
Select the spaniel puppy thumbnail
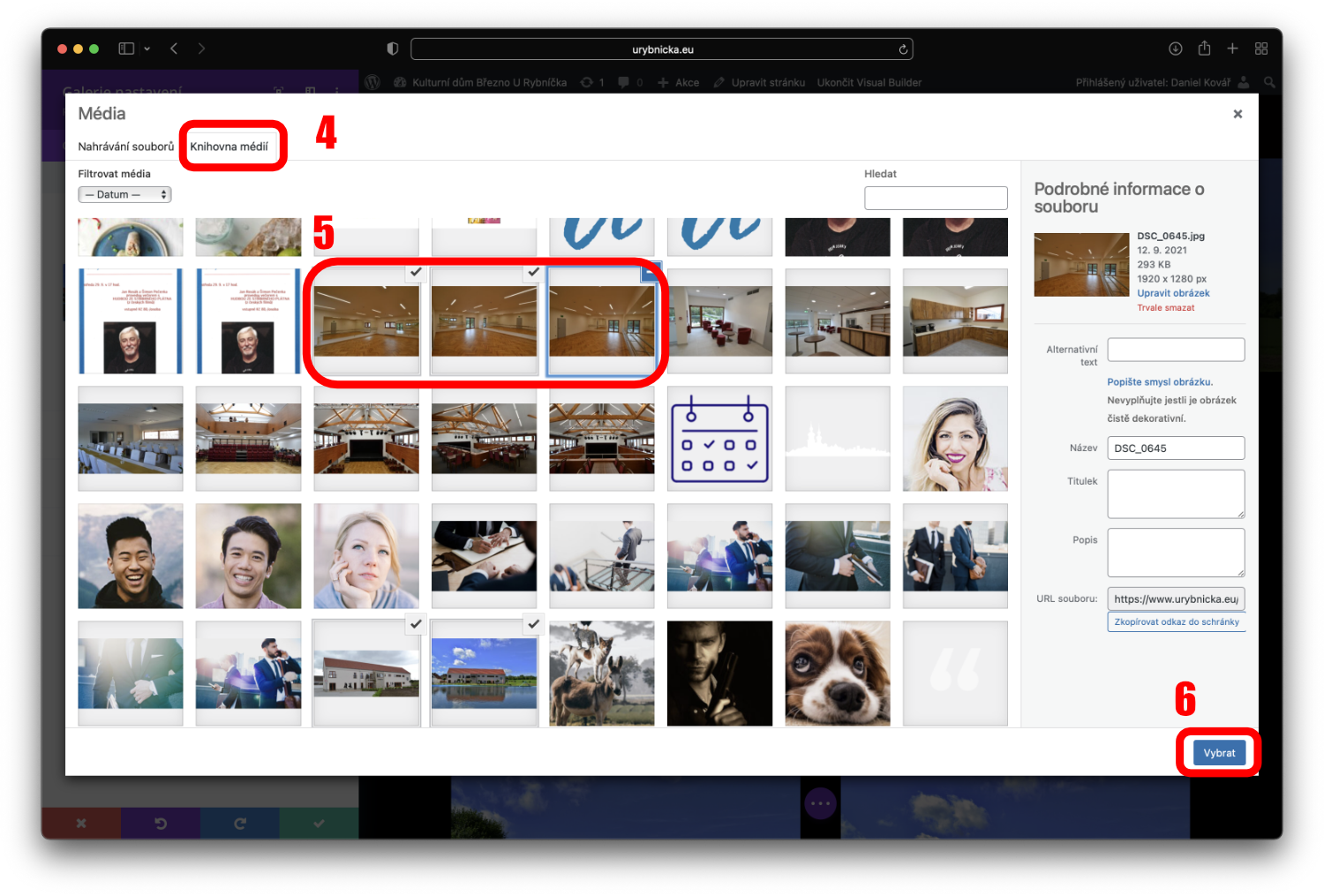(x=837, y=674)
